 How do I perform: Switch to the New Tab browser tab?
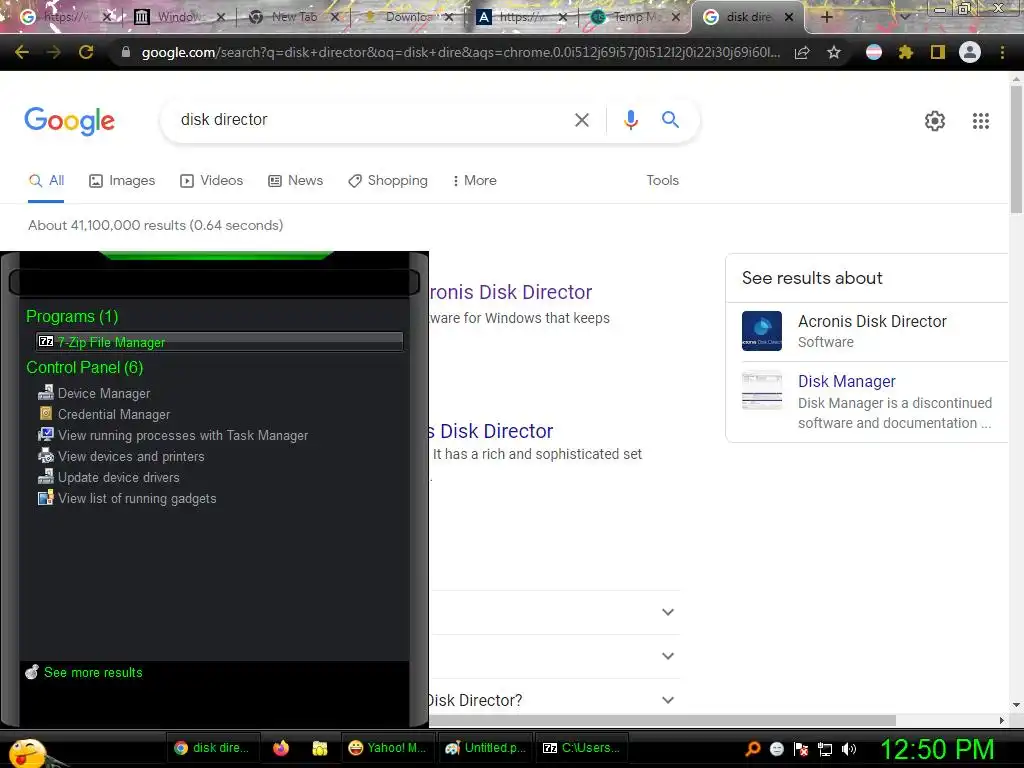294,17
